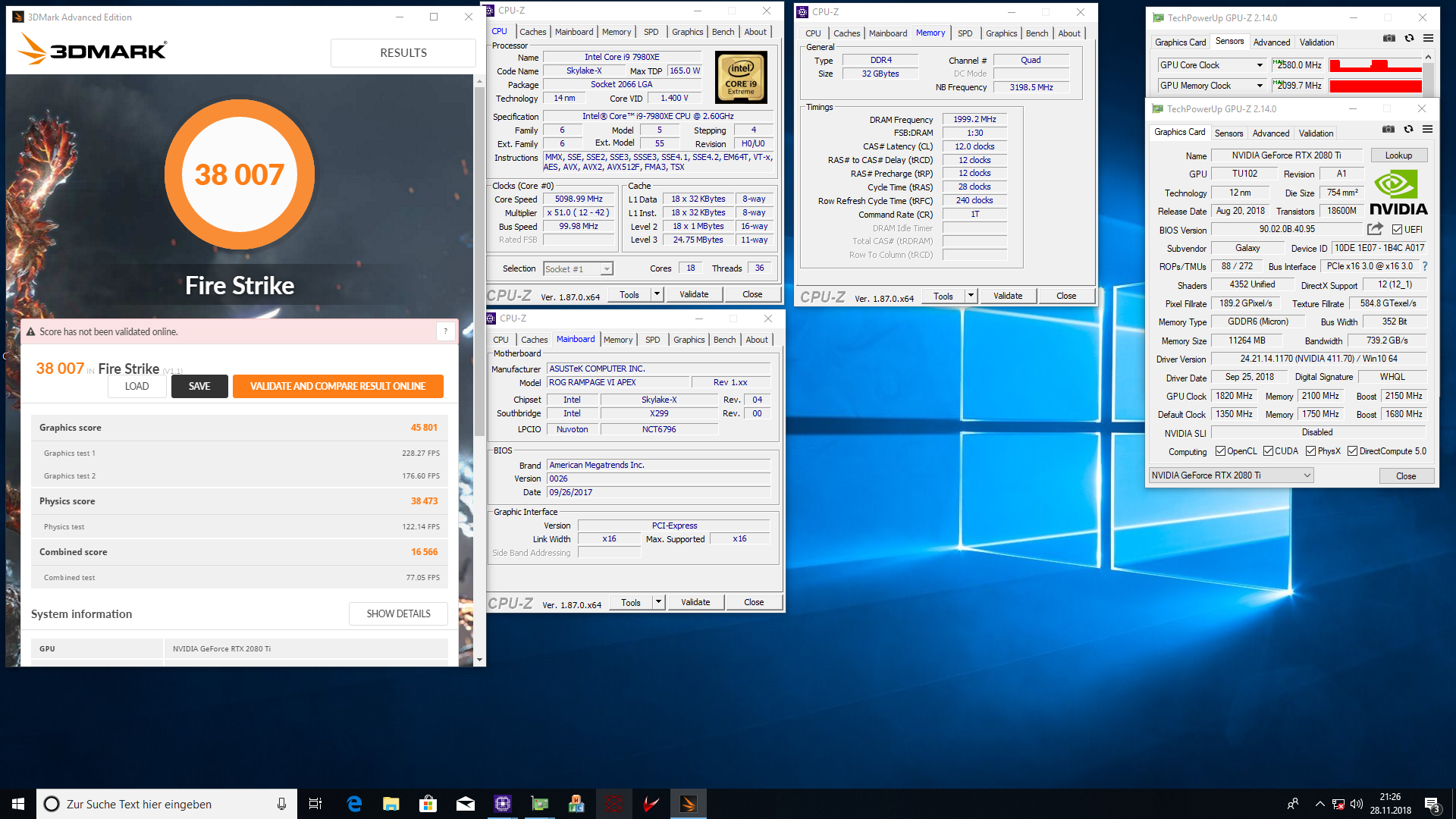Take GPU-Z screenshot in Graphics Card window
This screenshot has height=819, width=1456.
[x=1388, y=130]
